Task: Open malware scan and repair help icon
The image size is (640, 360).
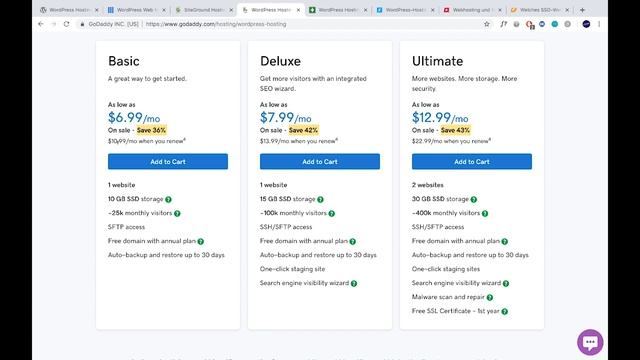Action: (490, 298)
